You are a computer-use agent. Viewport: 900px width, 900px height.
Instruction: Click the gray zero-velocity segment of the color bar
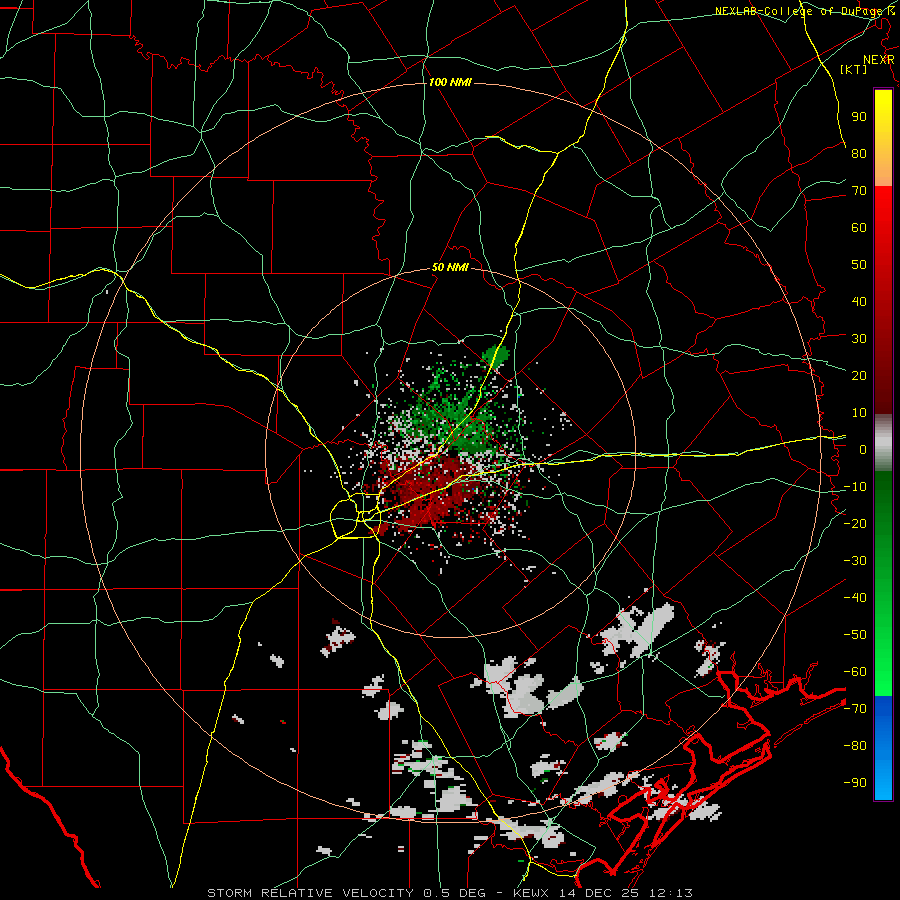coord(883,443)
